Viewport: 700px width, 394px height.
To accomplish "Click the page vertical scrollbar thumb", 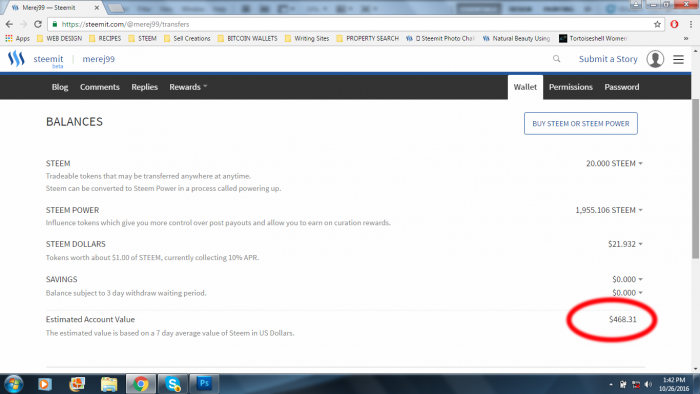I will pos(696,178).
